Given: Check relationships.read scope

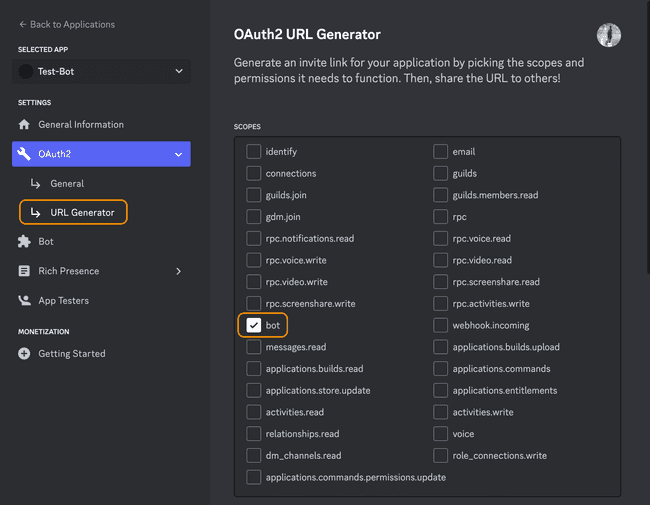Looking at the screenshot, I should (254, 434).
